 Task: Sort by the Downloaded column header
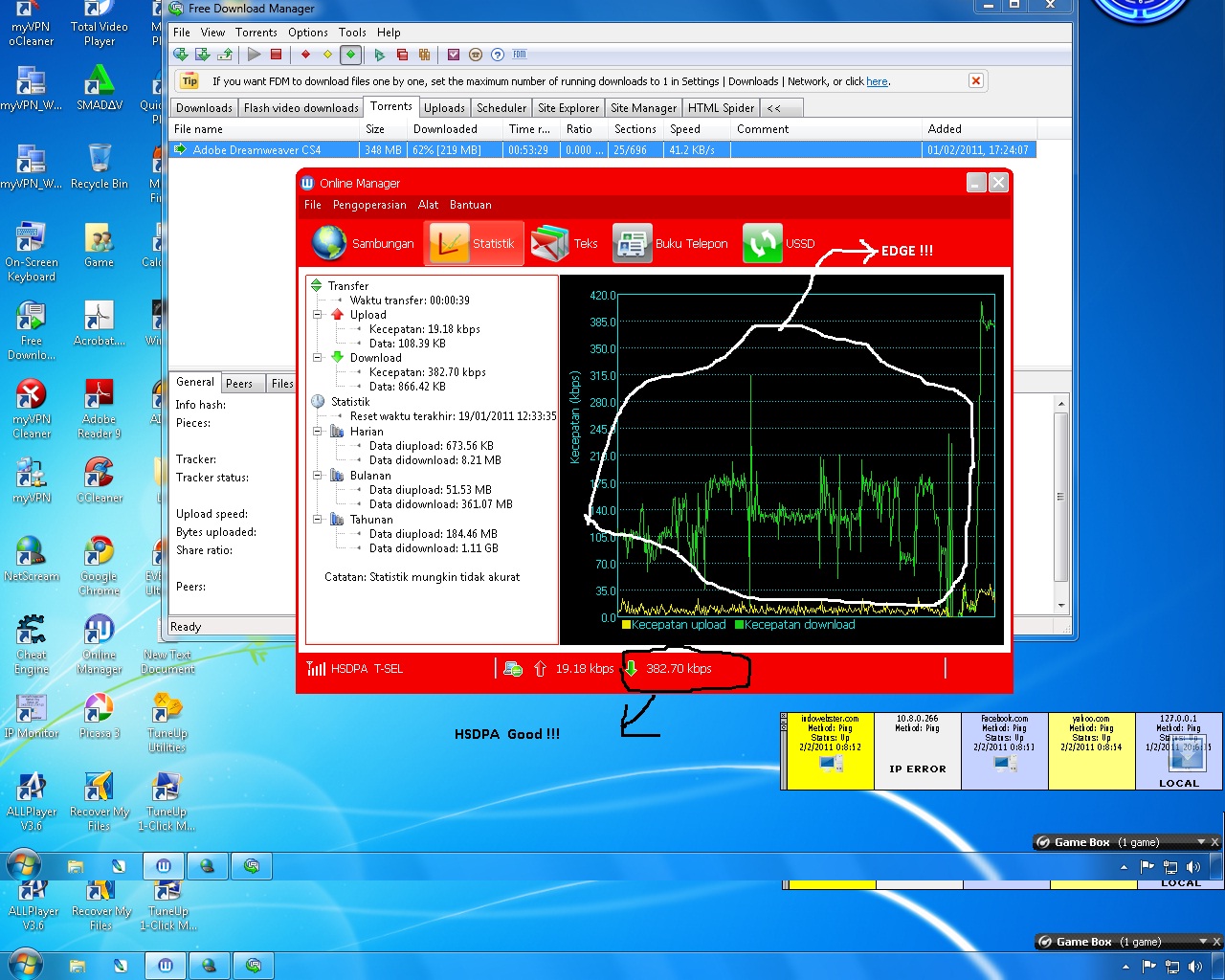coord(456,129)
